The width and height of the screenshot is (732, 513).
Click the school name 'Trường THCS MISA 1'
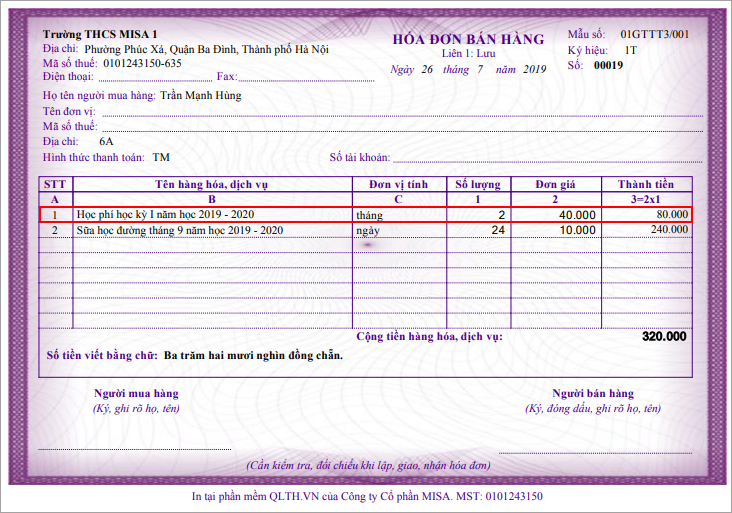(100, 35)
